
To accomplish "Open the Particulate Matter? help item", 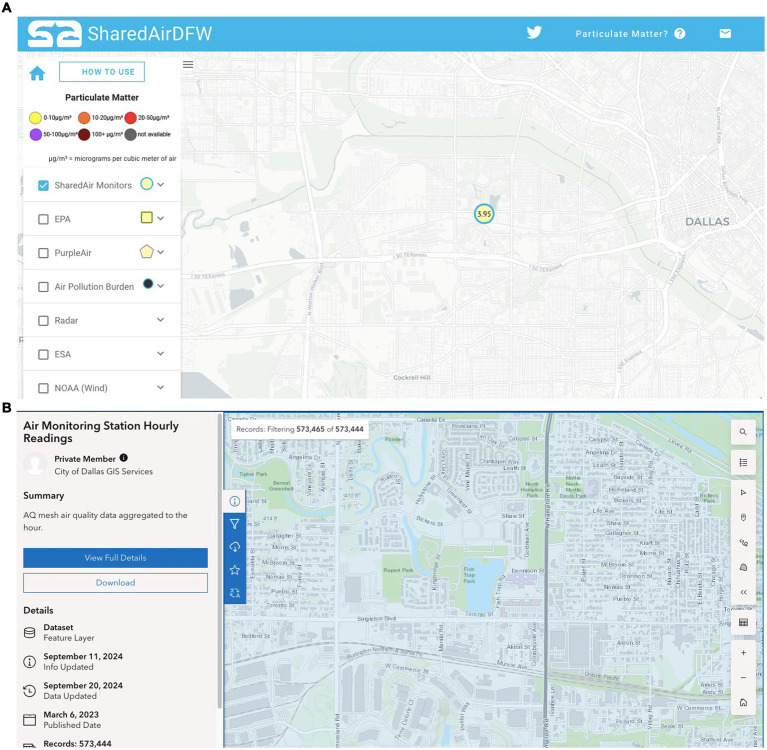I will [x=630, y=34].
